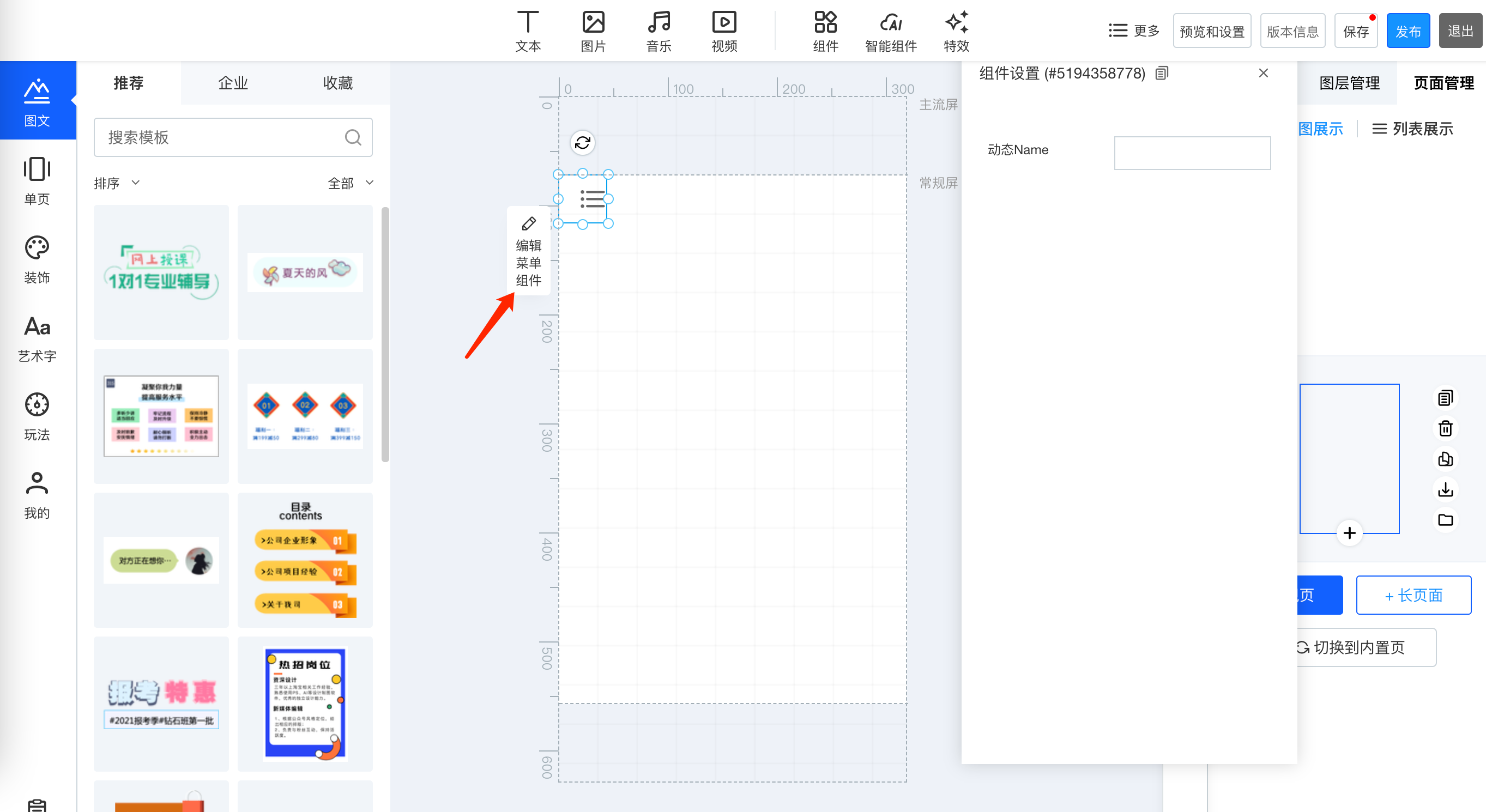Screen dimensions: 1486x812
Task: Select the 列表展示 view mode
Action: (x=1412, y=129)
